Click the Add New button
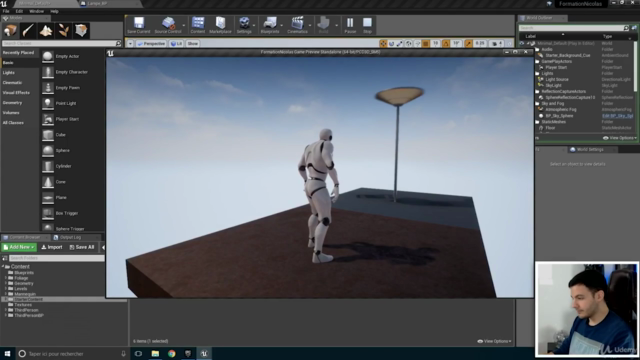The image size is (640, 360). click(x=19, y=247)
